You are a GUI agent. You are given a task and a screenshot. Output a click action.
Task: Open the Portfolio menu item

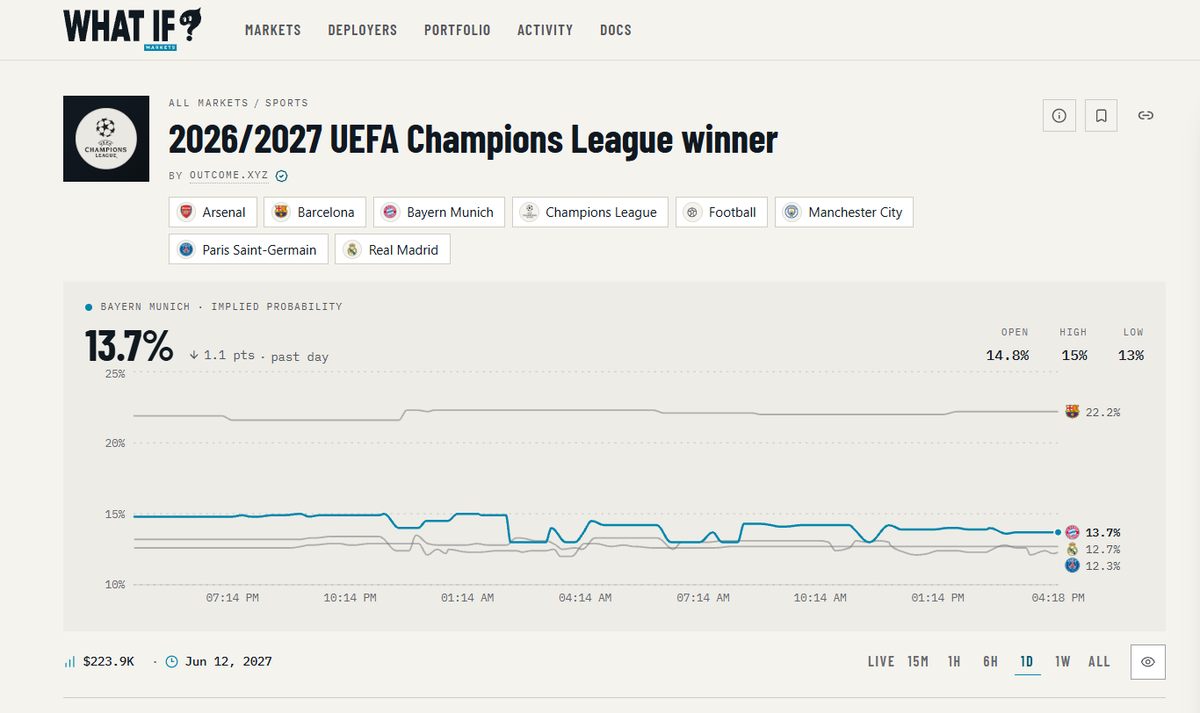pos(457,30)
